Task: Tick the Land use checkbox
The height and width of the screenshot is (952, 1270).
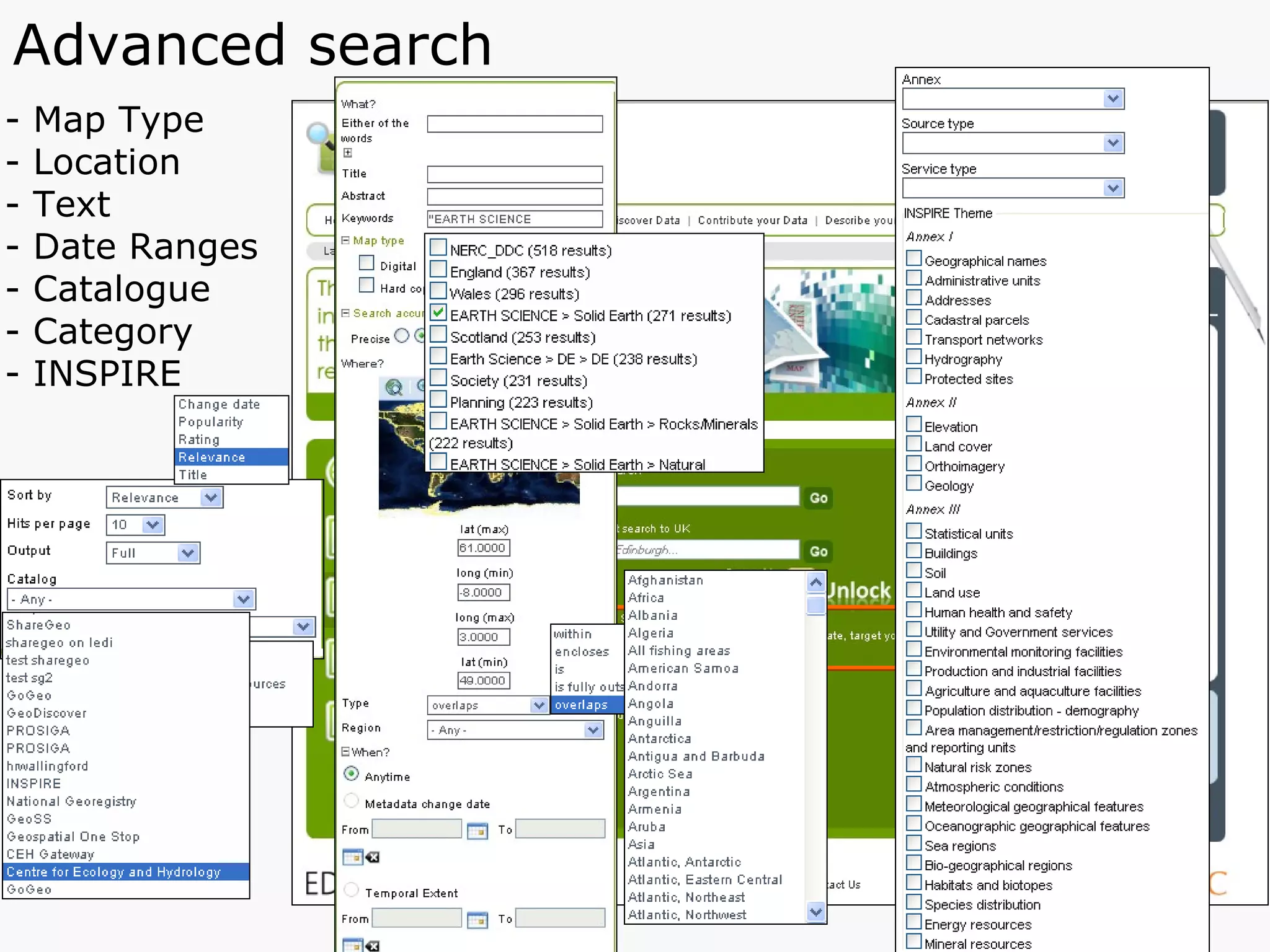Action: 913,590
